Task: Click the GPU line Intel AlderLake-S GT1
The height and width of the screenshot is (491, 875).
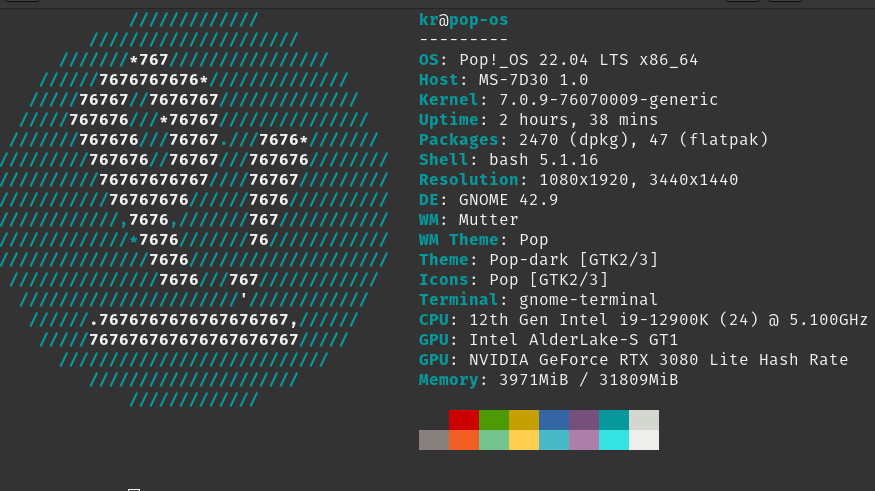Action: pyautogui.click(x=549, y=340)
